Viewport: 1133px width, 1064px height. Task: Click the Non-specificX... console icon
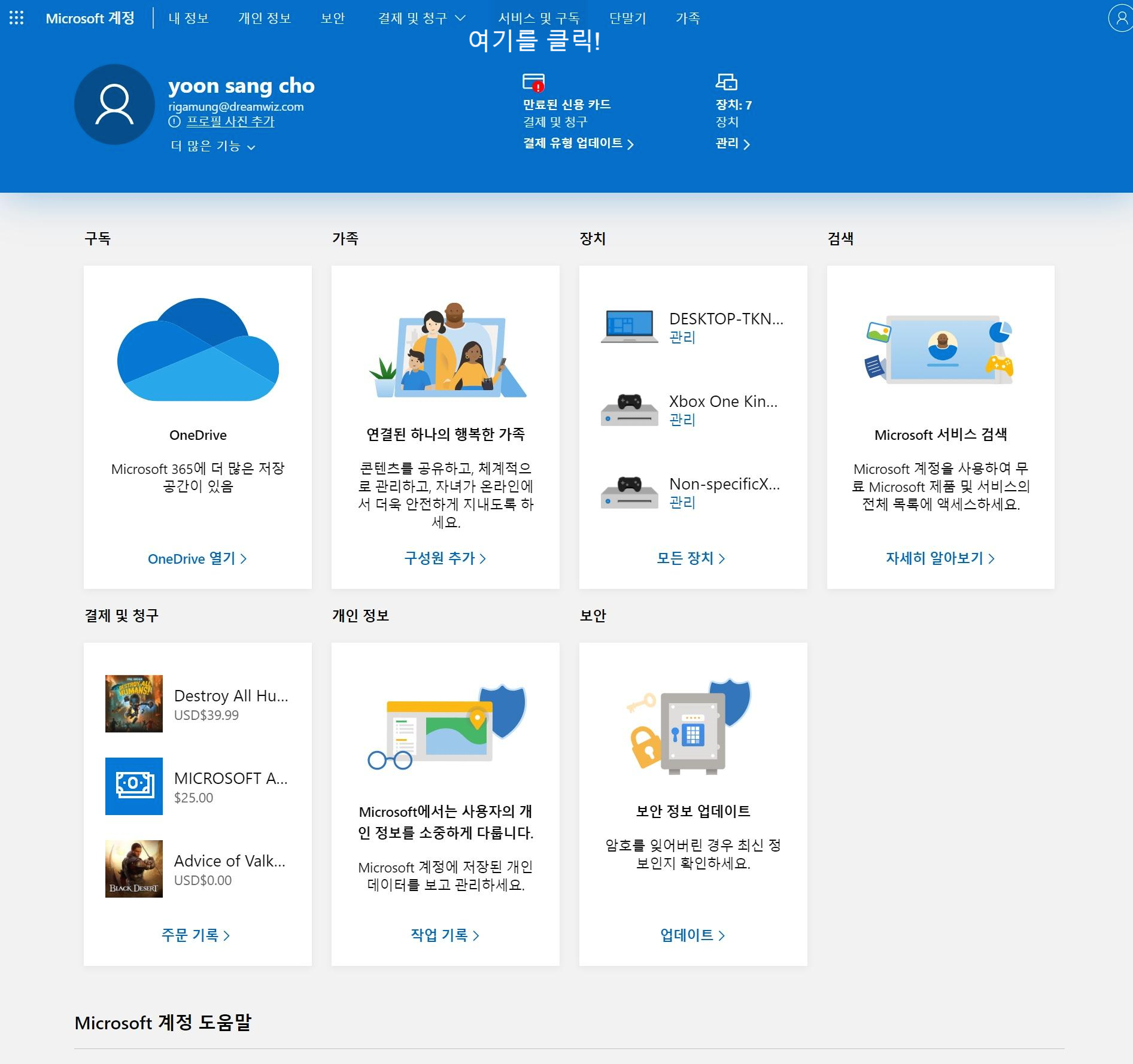(629, 493)
